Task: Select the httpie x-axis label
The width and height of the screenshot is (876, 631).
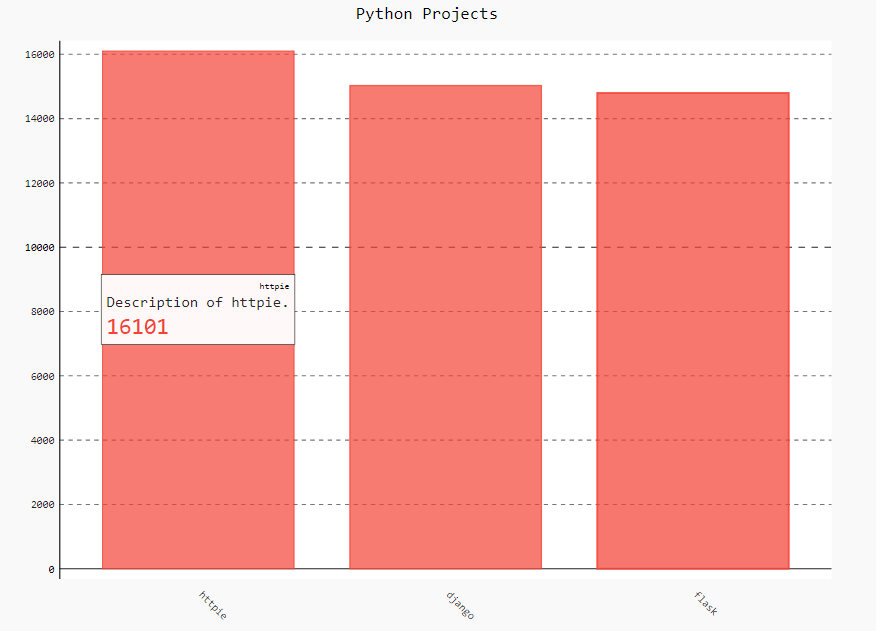Action: point(213,605)
